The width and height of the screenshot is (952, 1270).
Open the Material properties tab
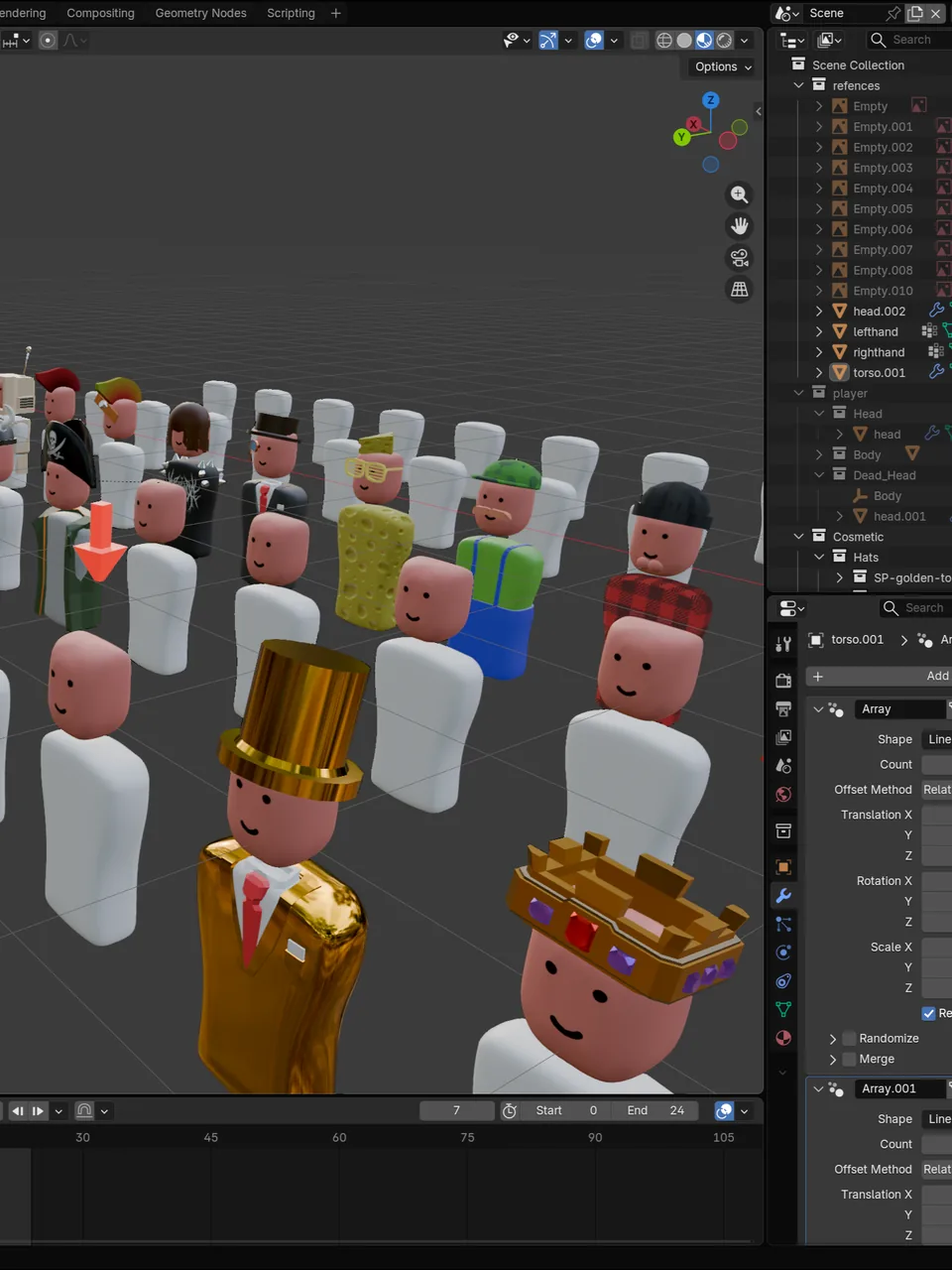coord(783,1038)
